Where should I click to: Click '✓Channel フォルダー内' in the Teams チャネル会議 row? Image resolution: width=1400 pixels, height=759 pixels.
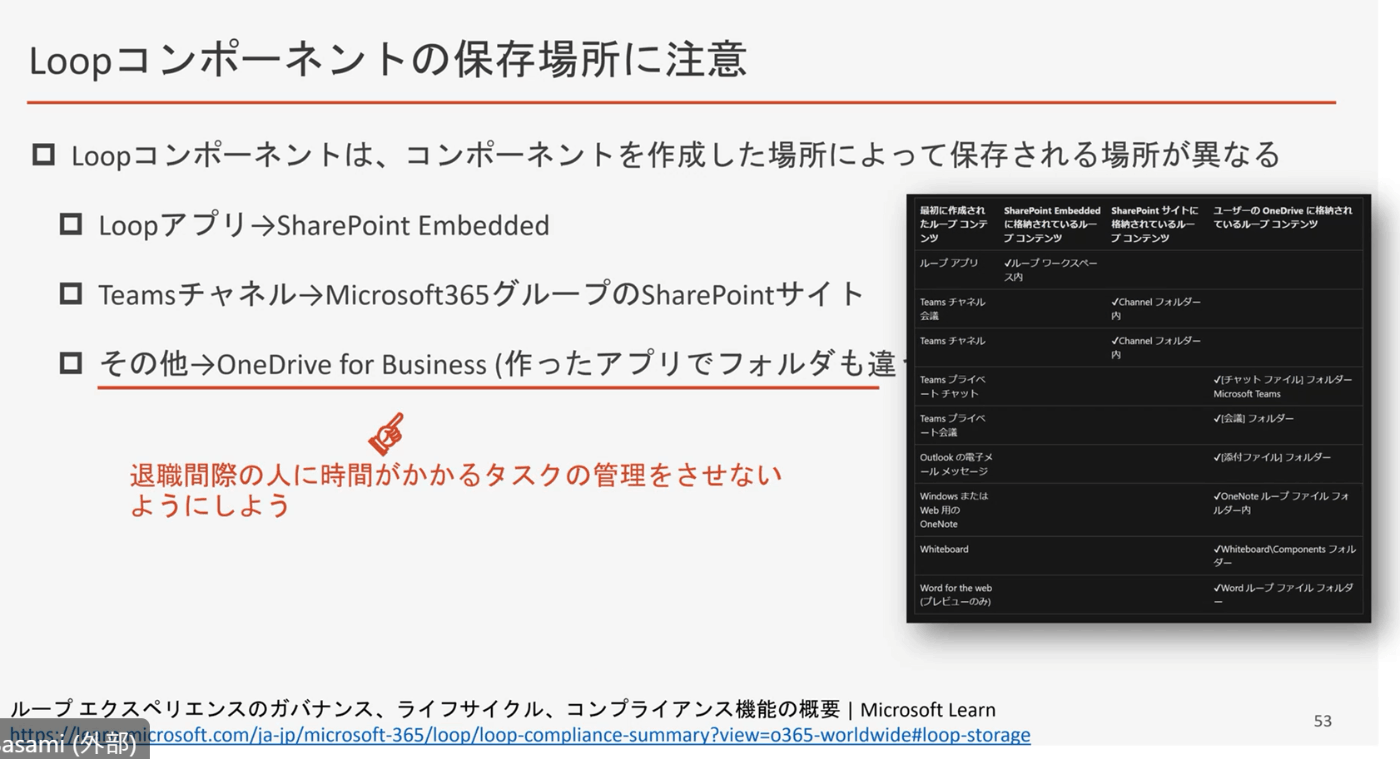[1156, 308]
